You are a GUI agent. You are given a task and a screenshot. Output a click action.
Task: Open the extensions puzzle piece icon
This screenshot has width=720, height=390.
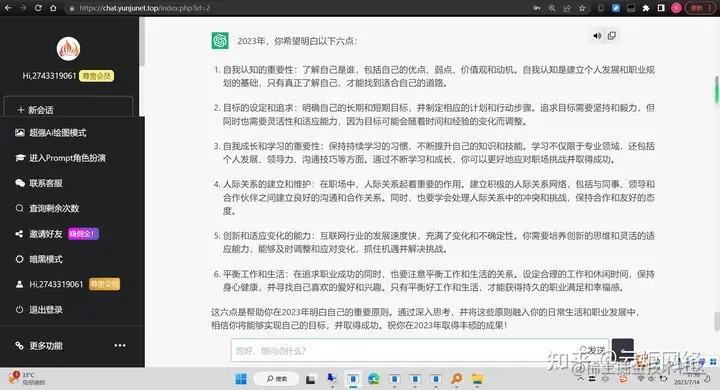(646, 8)
